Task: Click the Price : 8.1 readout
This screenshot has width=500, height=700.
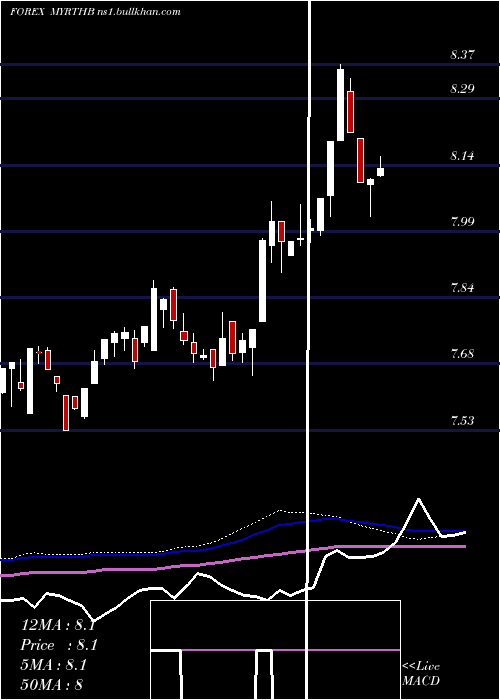Action: tap(59, 645)
